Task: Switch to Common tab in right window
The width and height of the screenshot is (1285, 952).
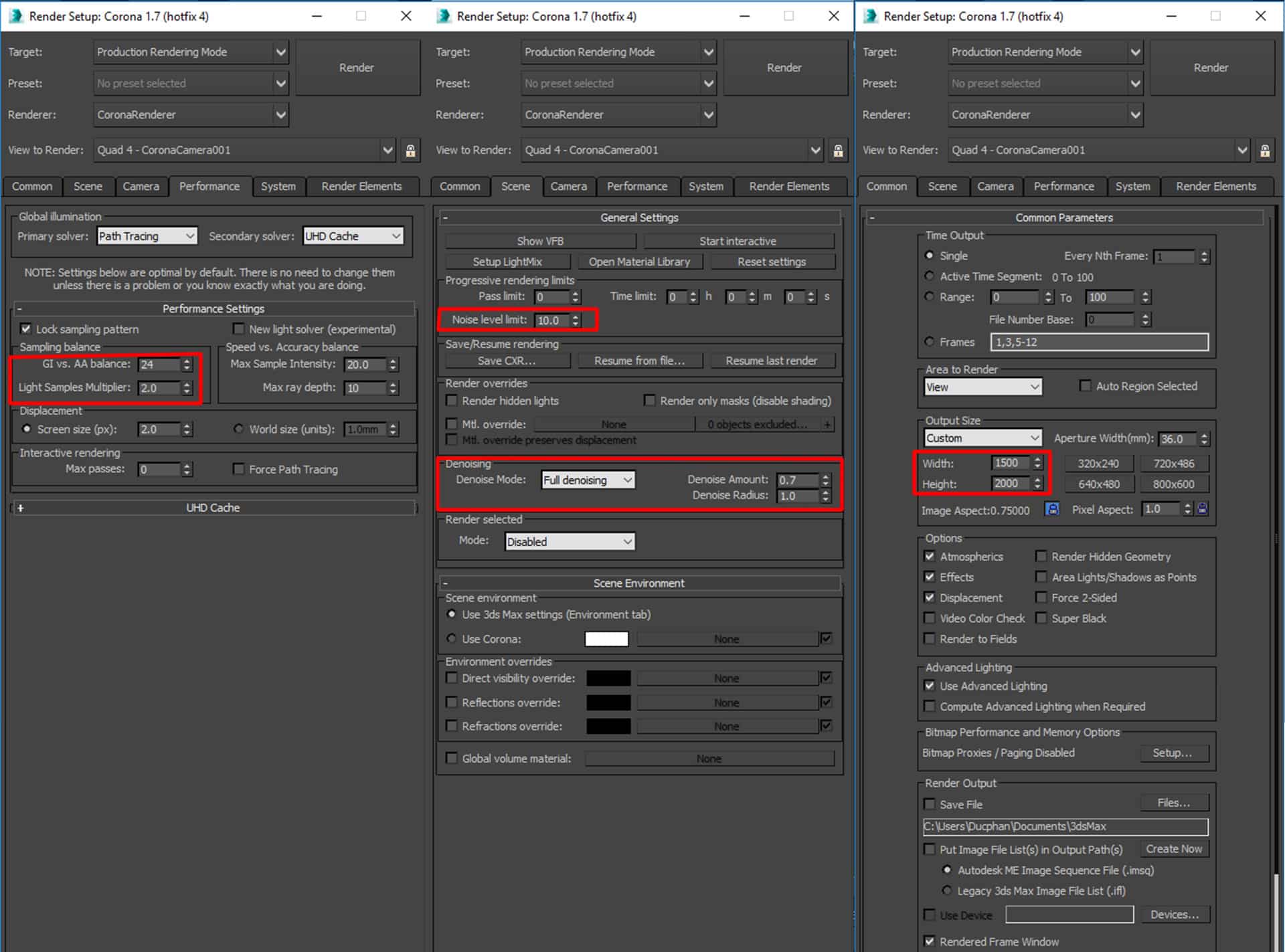Action: pyautogui.click(x=887, y=187)
